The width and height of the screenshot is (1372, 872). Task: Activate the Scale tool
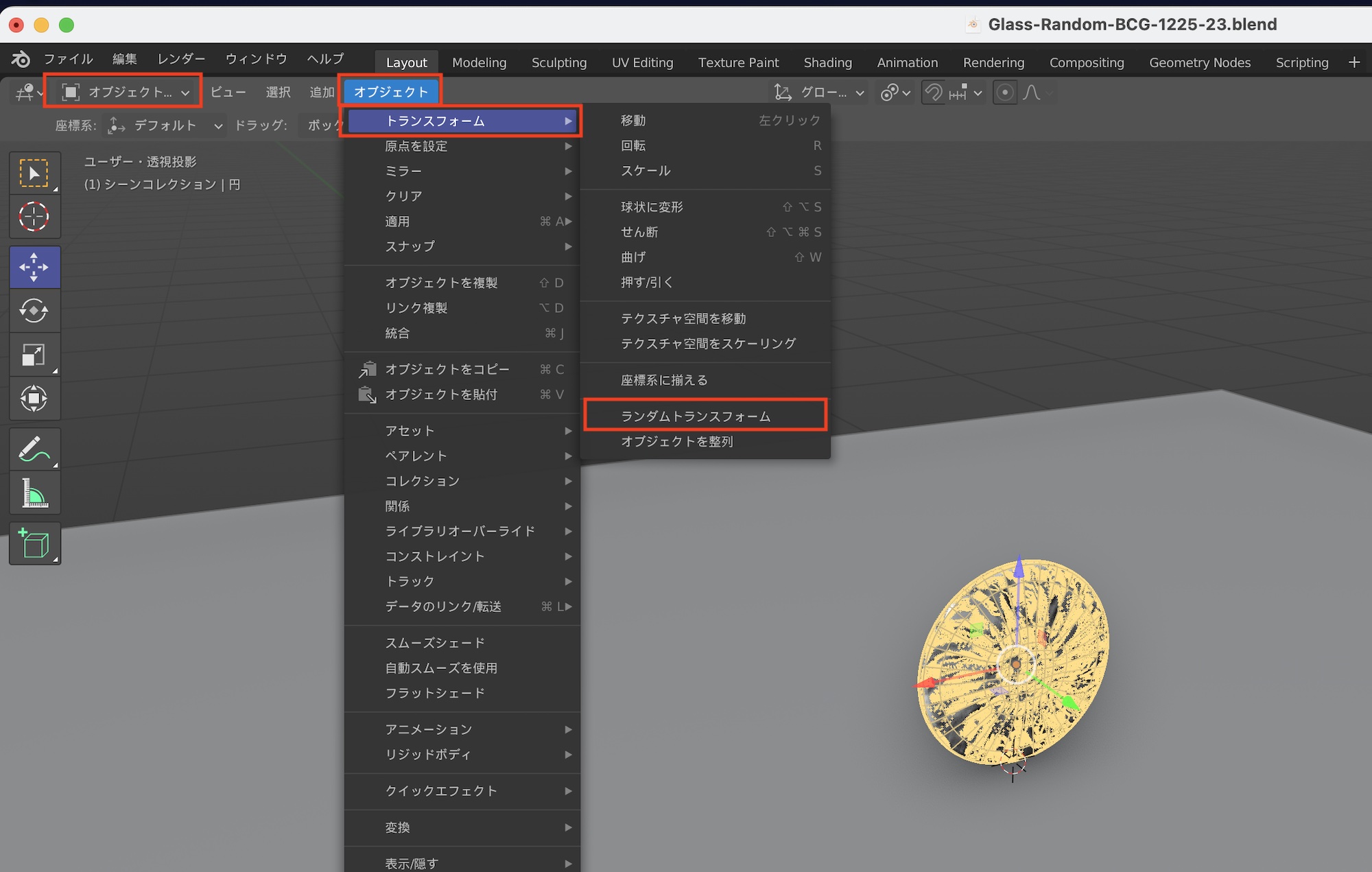click(x=34, y=355)
